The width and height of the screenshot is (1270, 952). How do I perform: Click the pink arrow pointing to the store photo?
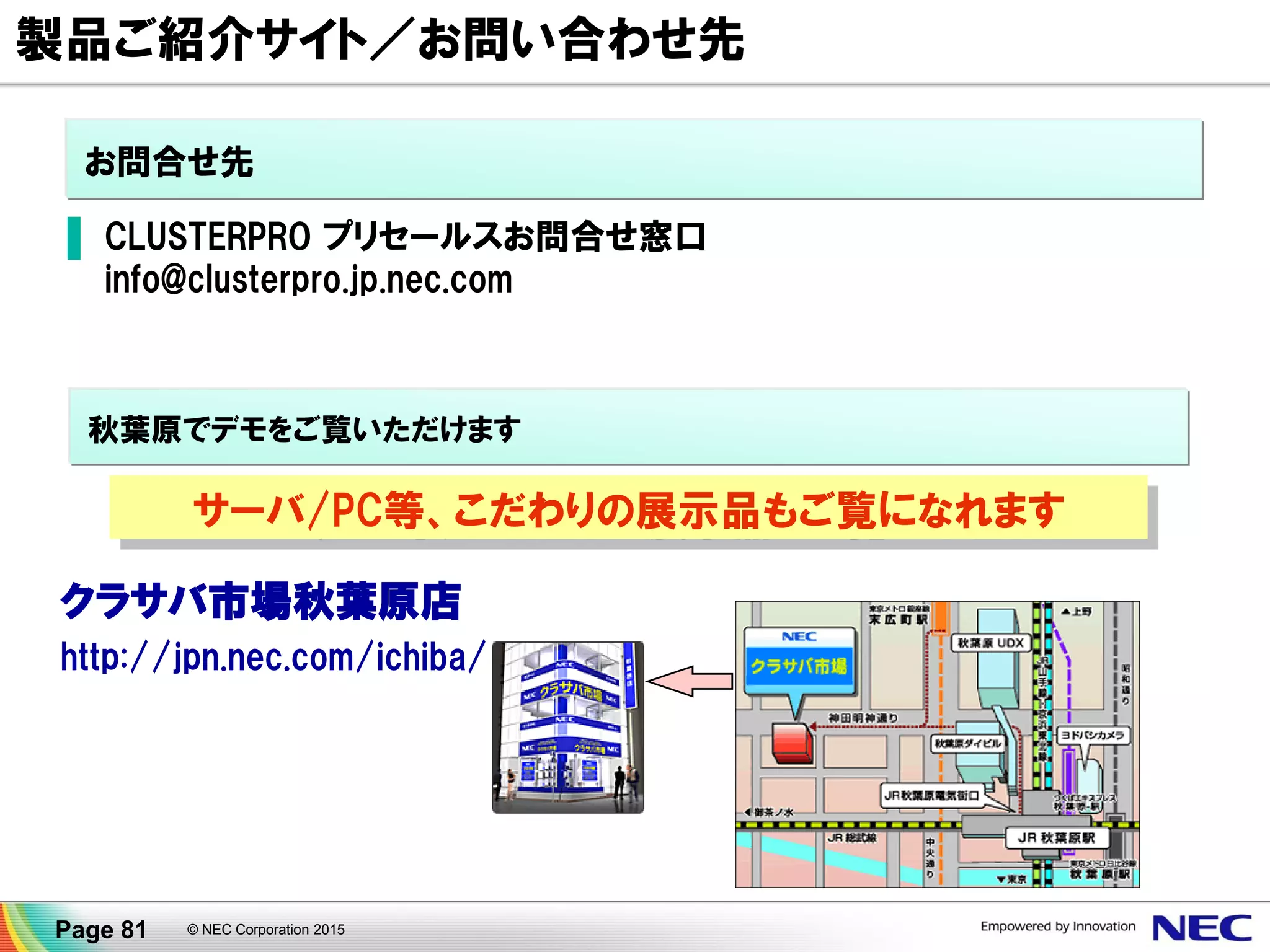pos(690,681)
